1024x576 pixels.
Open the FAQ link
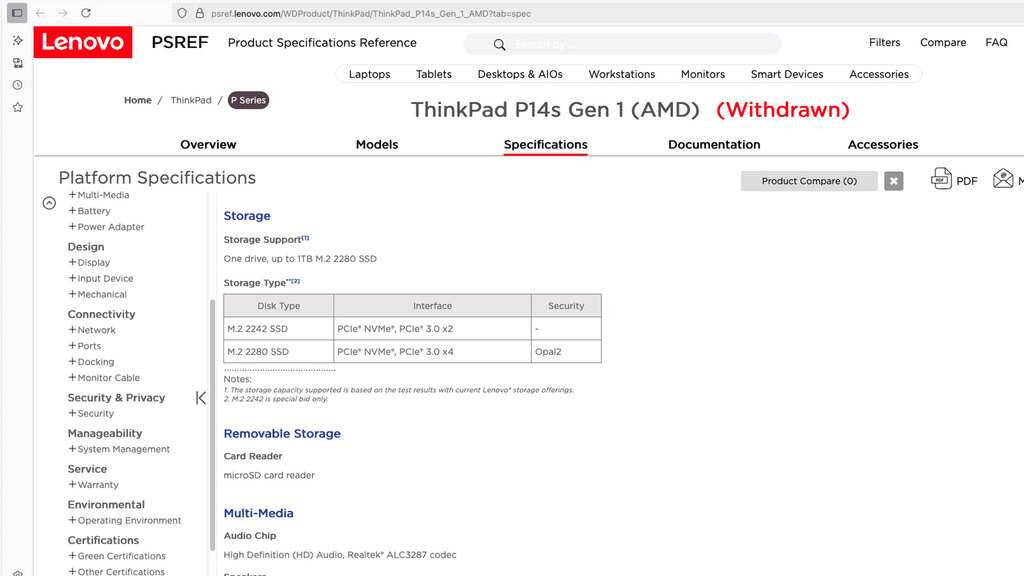997,42
